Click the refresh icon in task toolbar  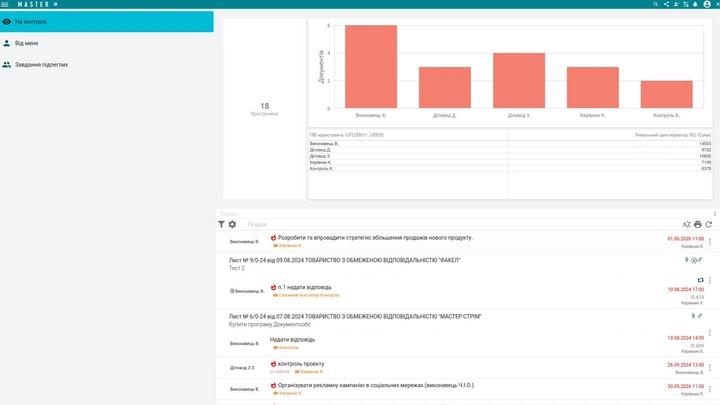pyautogui.click(x=709, y=225)
